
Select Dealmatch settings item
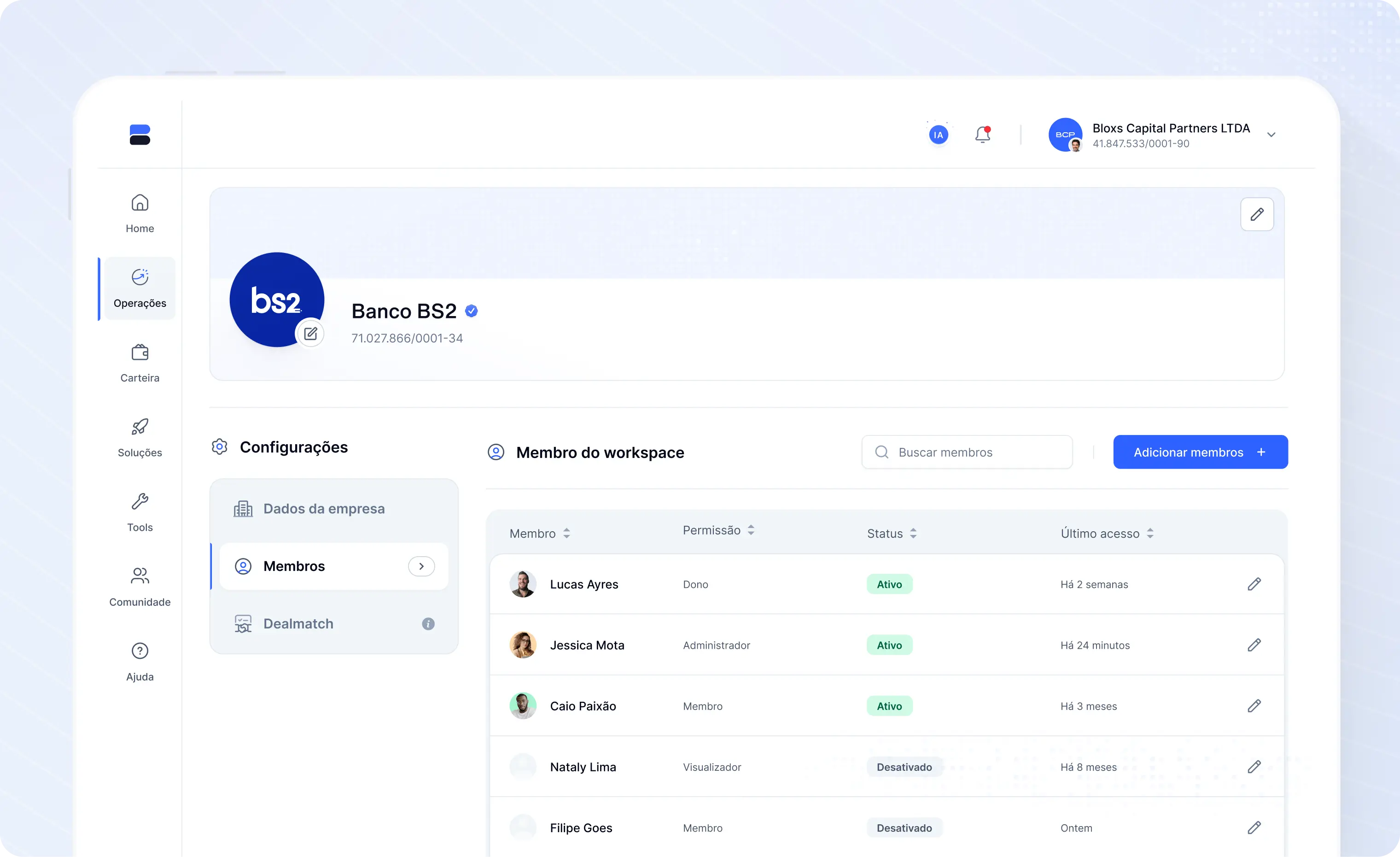tap(298, 624)
